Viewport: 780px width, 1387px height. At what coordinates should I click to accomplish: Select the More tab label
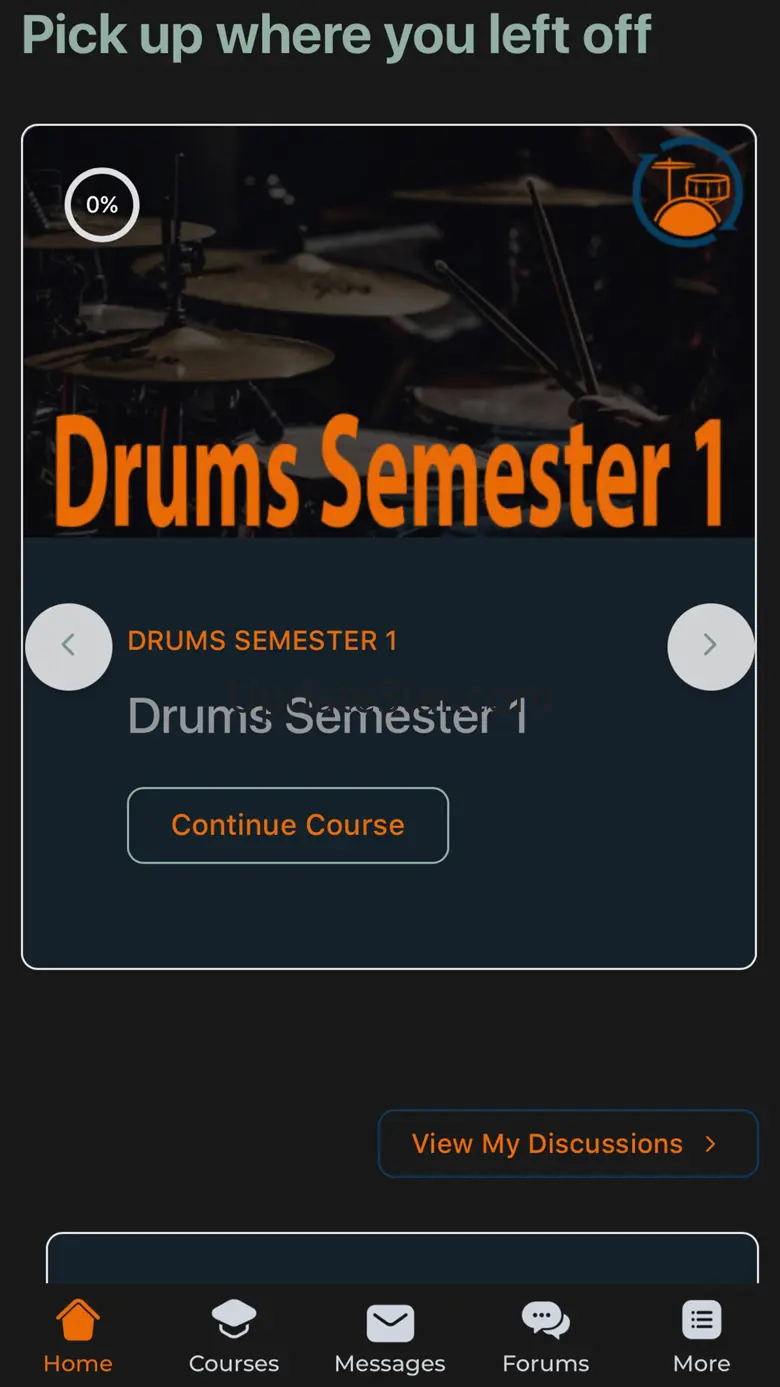tap(702, 1364)
